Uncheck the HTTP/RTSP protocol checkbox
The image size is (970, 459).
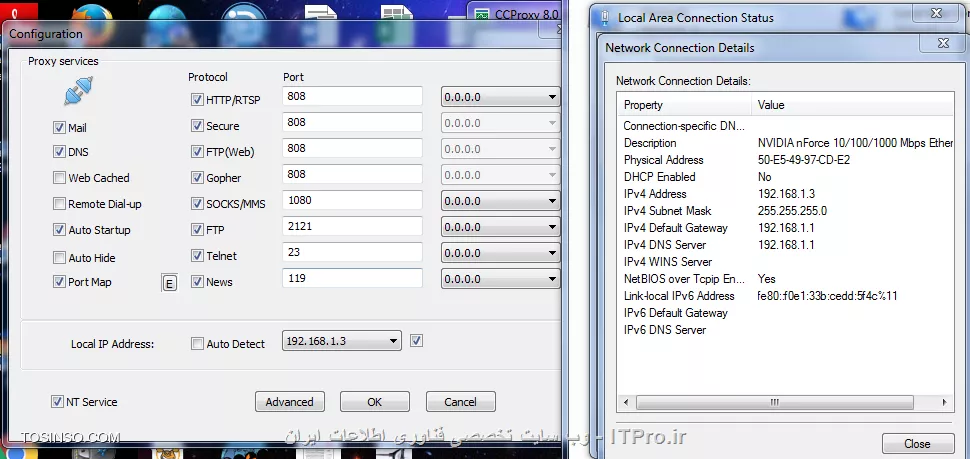197,100
